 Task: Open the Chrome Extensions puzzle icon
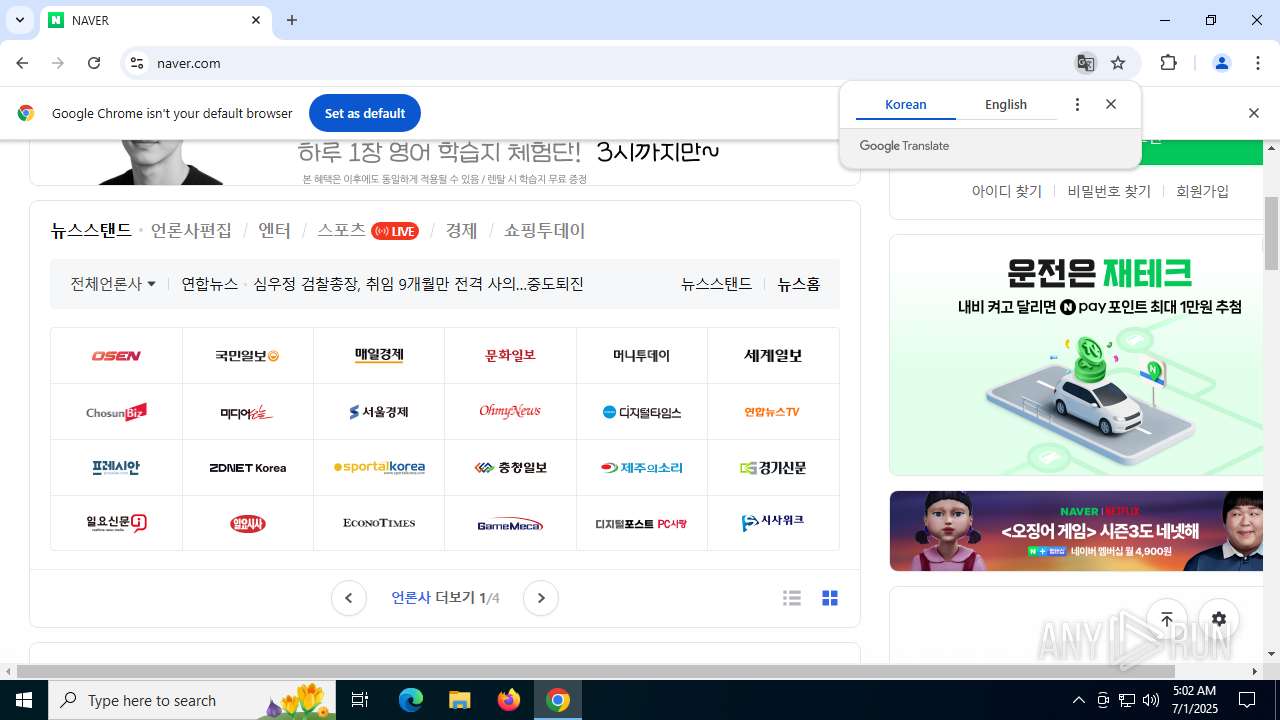[1168, 63]
